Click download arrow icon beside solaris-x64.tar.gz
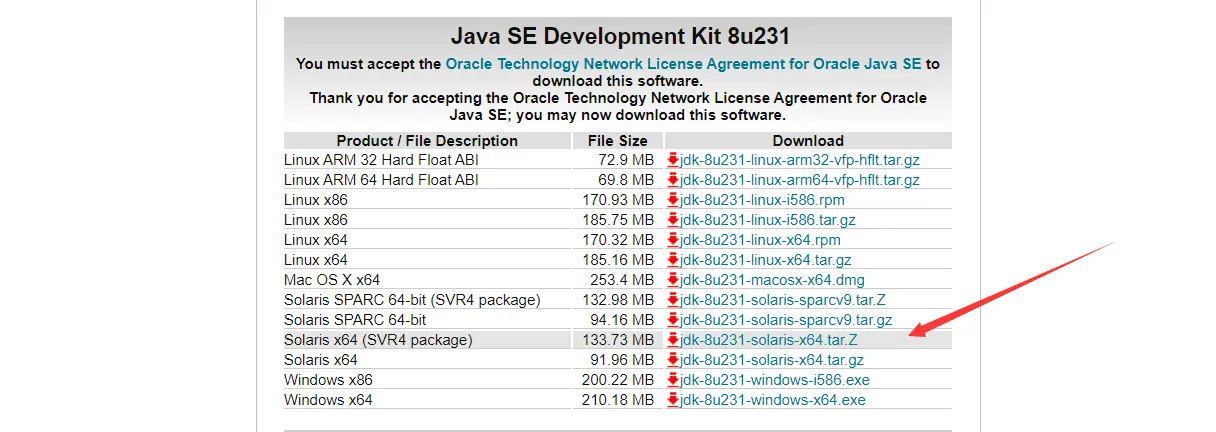The width and height of the screenshot is (1216, 432). pos(673,360)
